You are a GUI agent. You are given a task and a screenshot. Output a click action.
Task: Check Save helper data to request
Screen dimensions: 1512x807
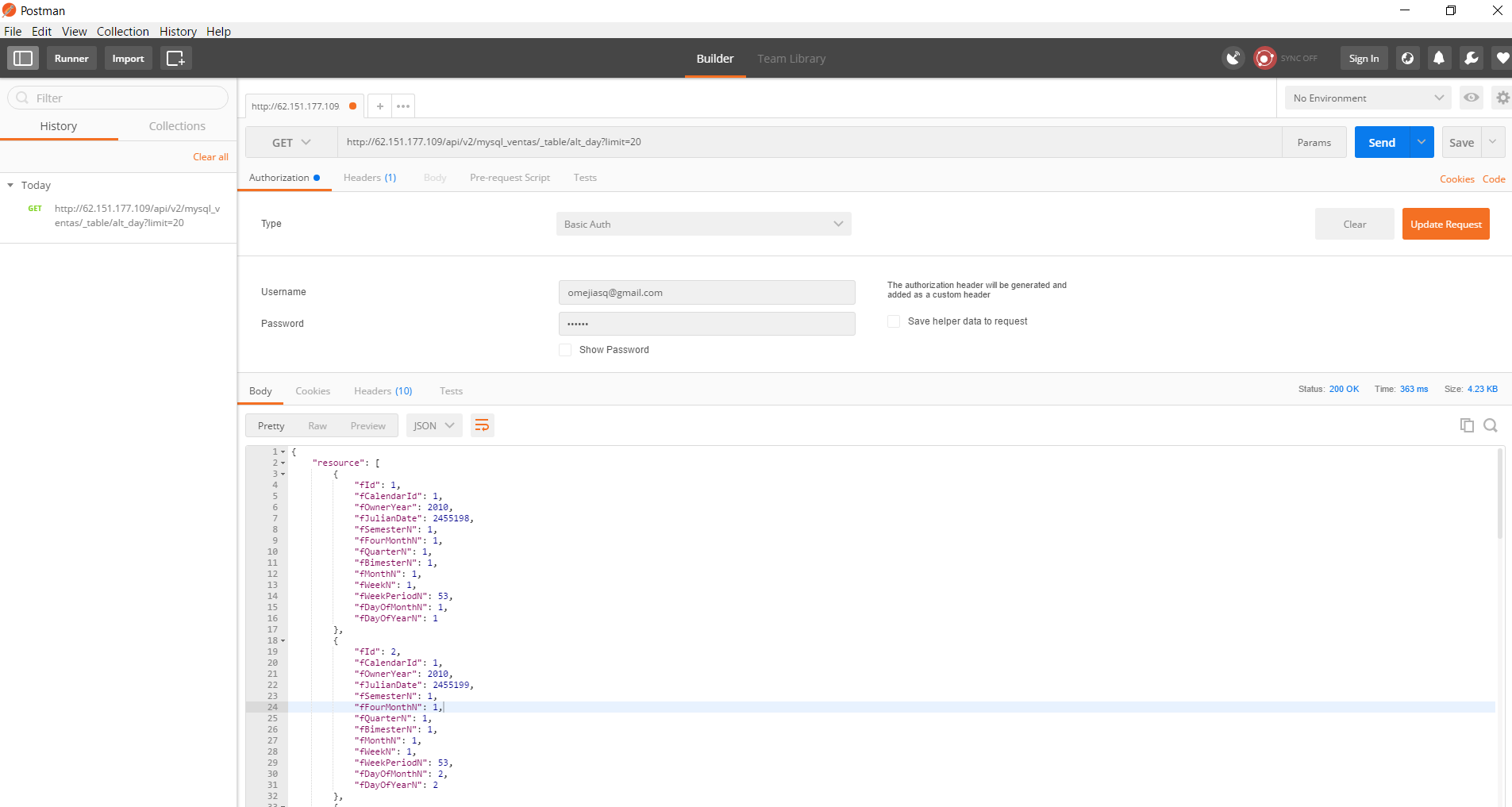click(x=894, y=321)
